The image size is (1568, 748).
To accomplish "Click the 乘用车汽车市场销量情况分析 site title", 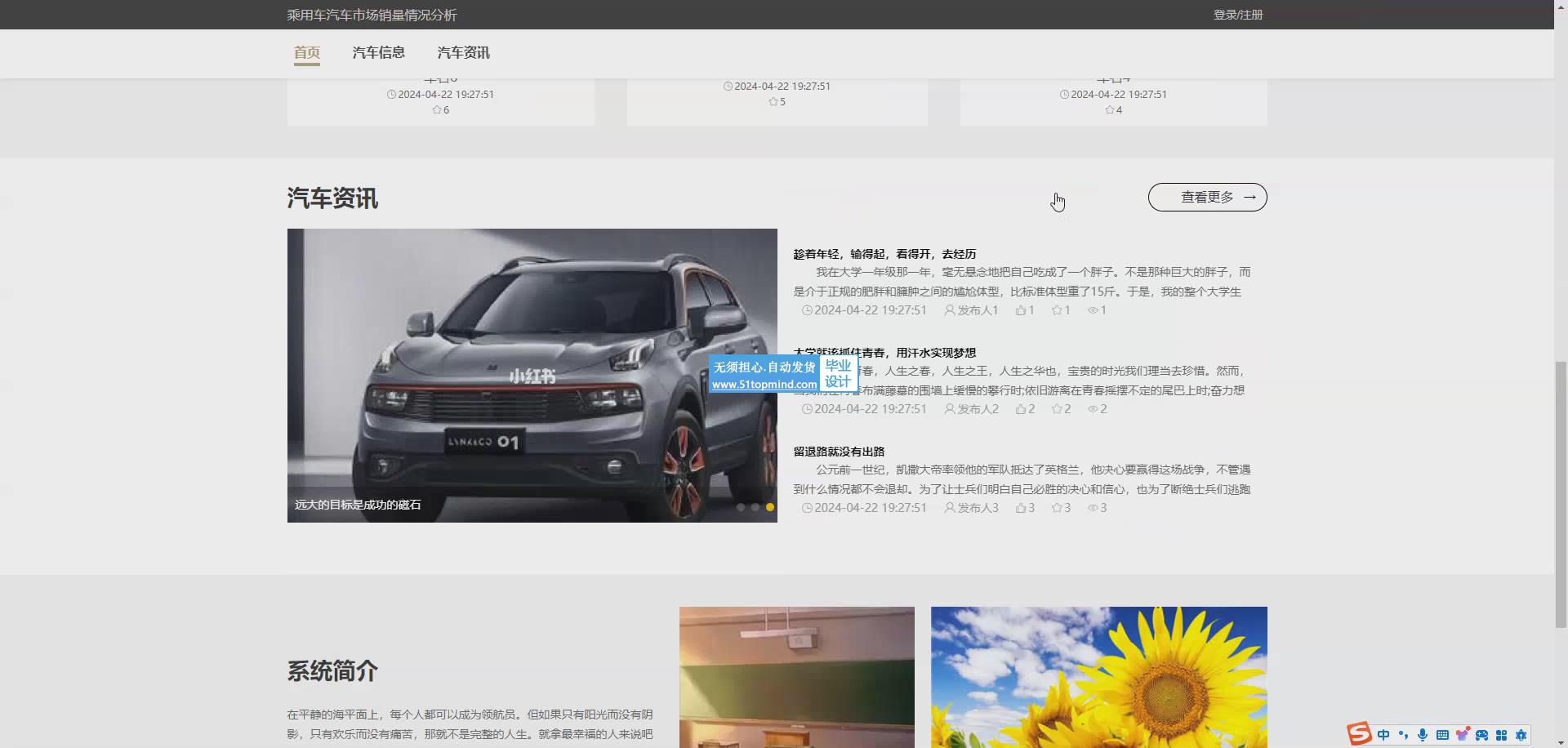I will point(372,15).
